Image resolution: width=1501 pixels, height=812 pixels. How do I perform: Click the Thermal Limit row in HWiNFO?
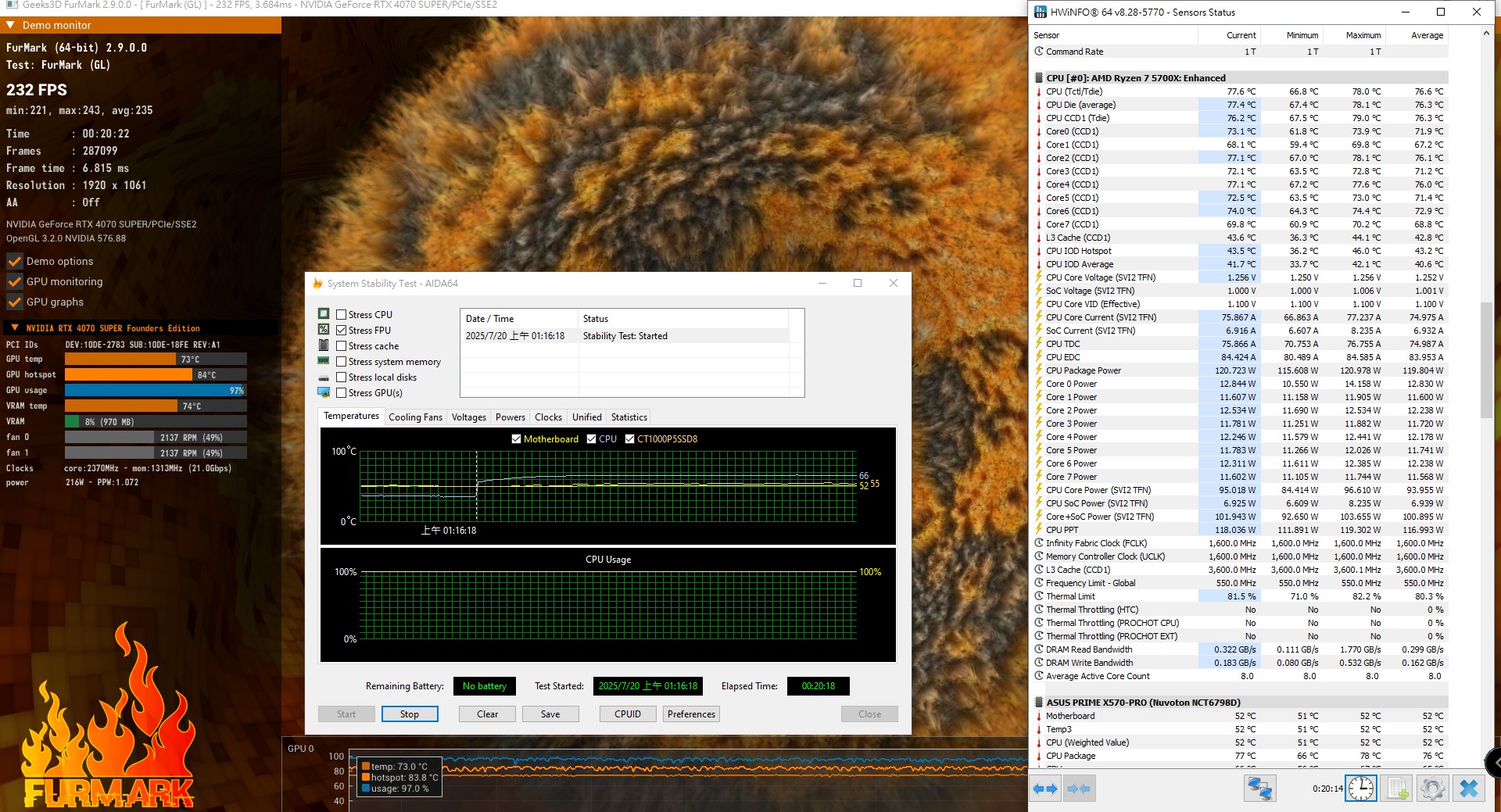click(x=1241, y=596)
